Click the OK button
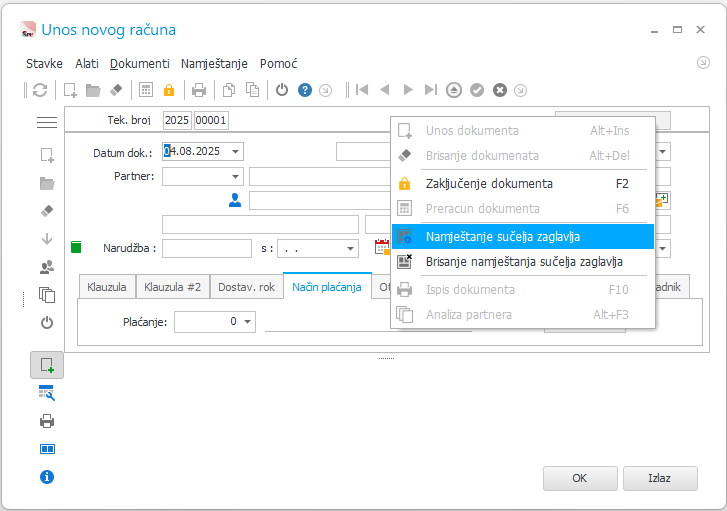Screen dimensions: 727x511 pyautogui.click(x=580, y=478)
